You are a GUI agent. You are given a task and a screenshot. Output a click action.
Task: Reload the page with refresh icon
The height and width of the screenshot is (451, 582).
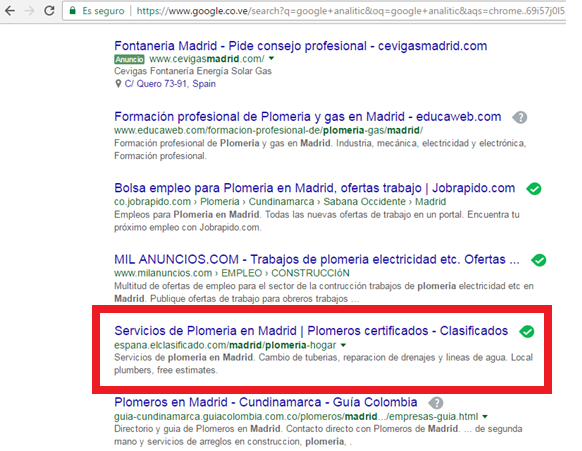[x=49, y=10]
